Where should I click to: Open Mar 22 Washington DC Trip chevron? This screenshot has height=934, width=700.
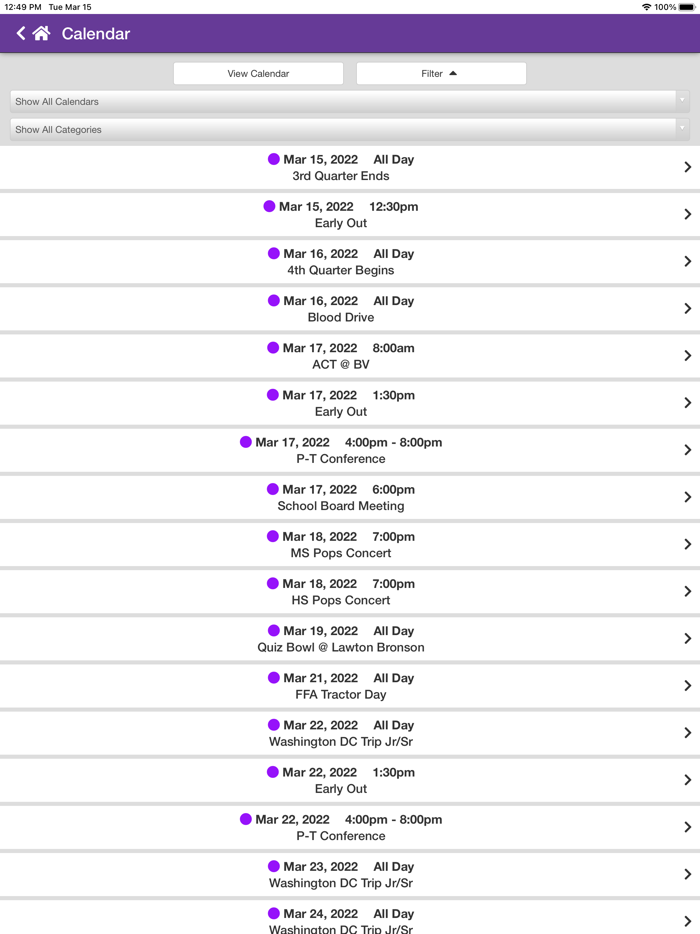687,733
